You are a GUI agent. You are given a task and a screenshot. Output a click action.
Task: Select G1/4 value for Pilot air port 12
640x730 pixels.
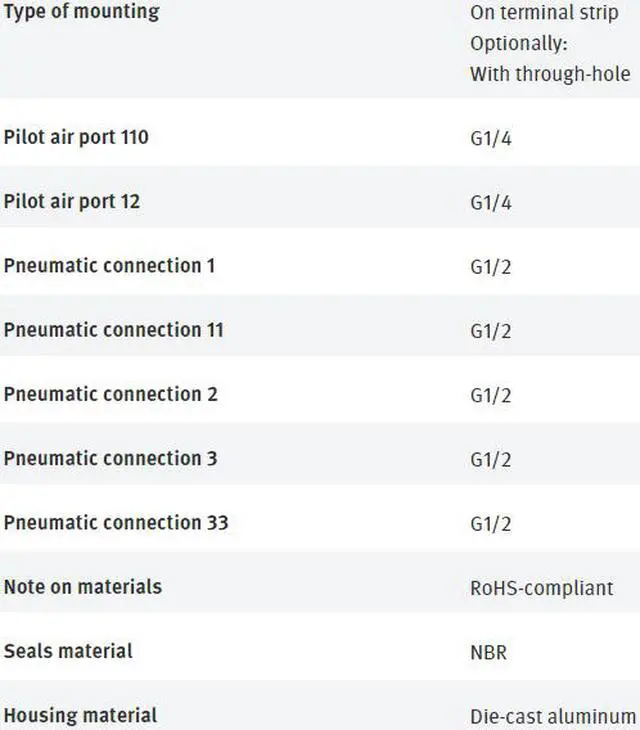coord(491,203)
